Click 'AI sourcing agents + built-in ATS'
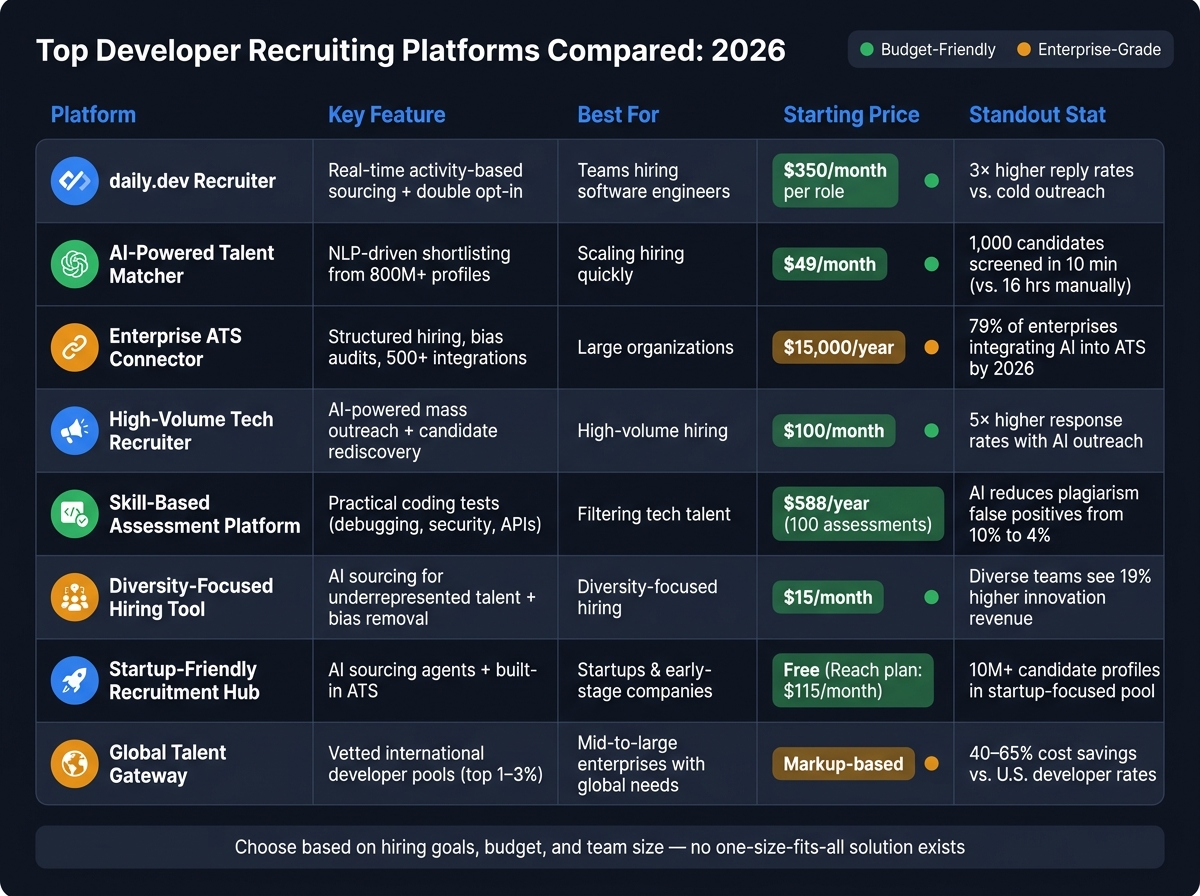Screen dimensions: 1200x896 click(x=433, y=680)
